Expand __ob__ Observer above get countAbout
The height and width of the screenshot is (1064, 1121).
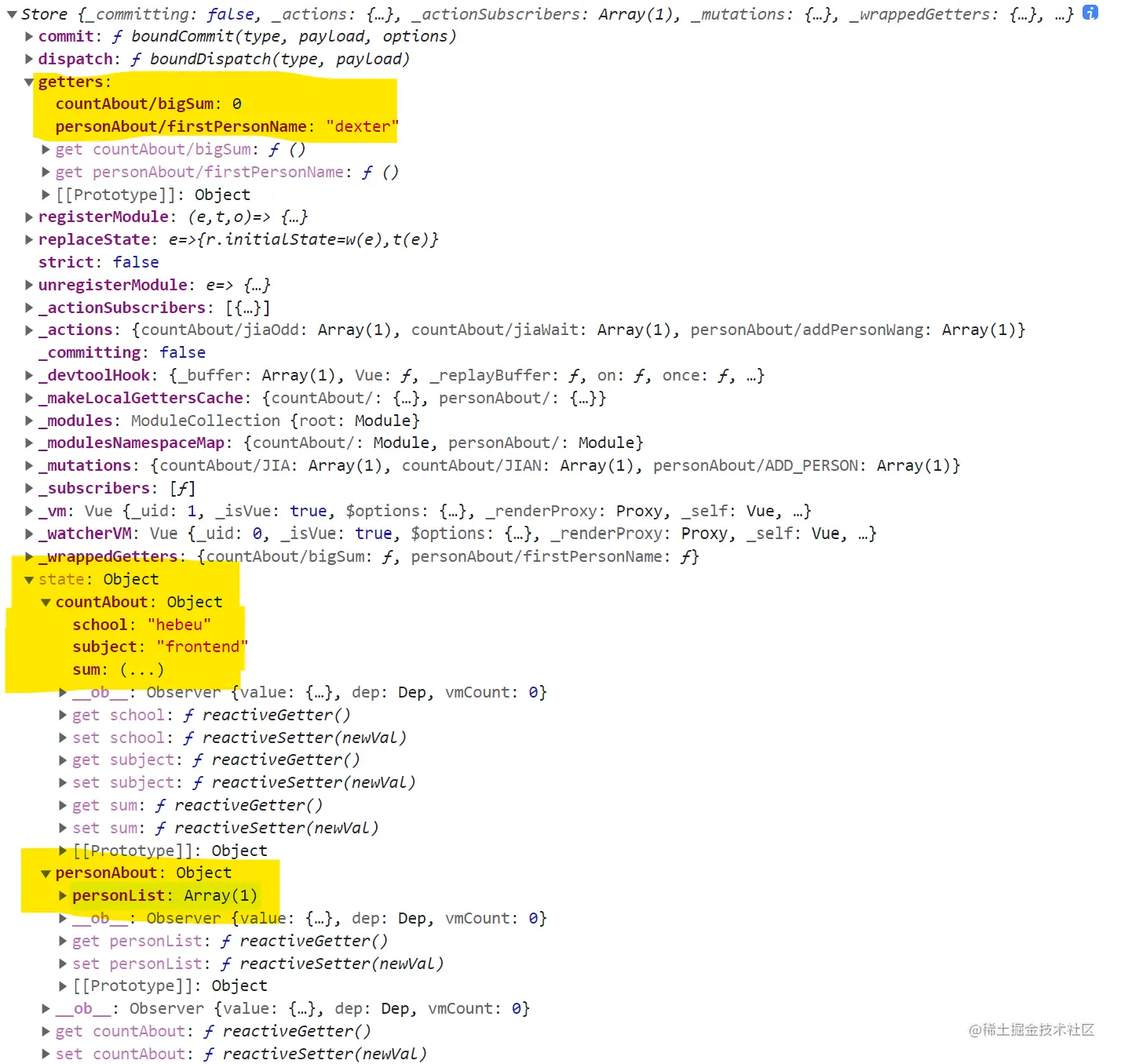(46, 1008)
